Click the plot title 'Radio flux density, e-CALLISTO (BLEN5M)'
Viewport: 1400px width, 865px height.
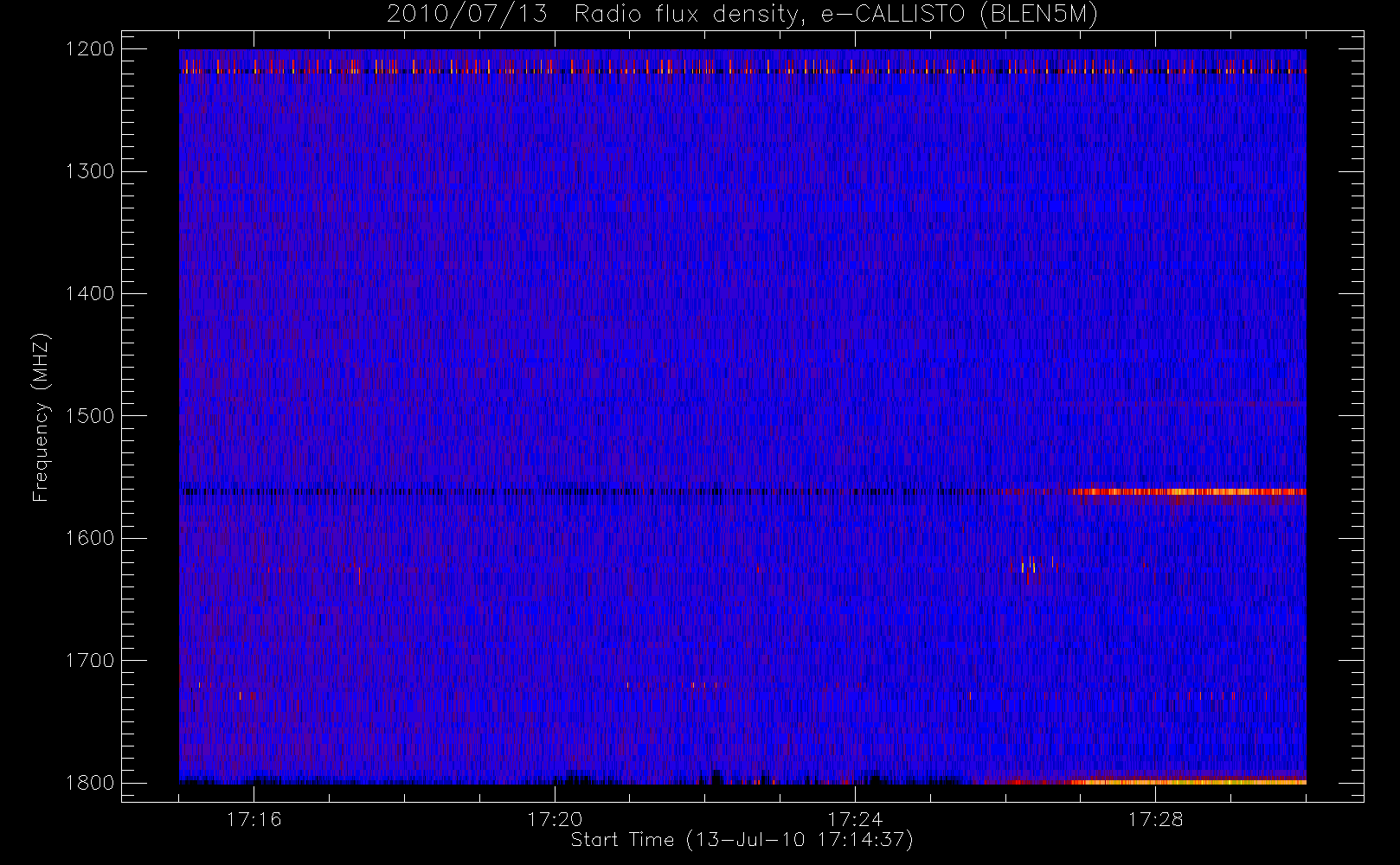pyautogui.click(x=836, y=15)
